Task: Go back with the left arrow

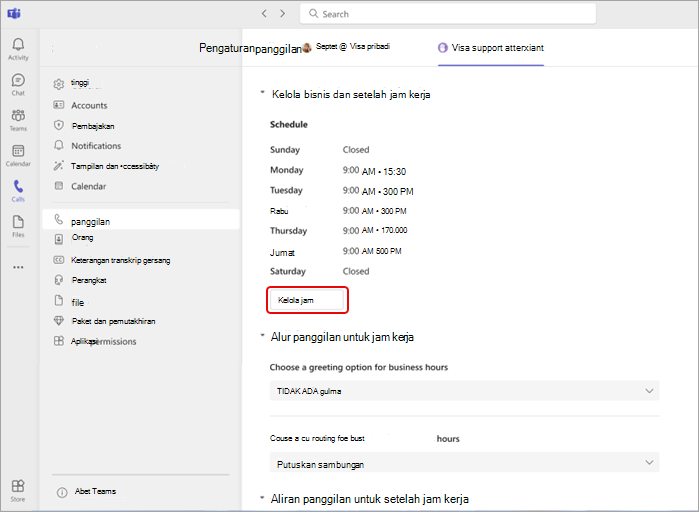Action: tap(264, 14)
